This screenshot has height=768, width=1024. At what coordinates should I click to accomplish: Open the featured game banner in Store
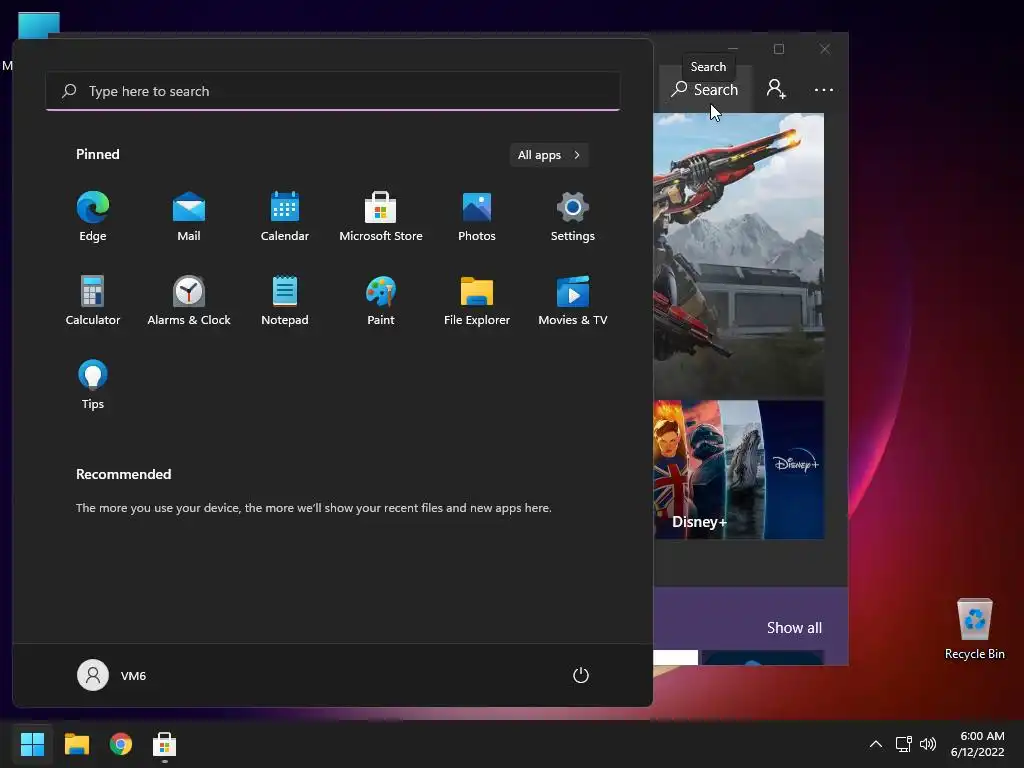(739, 255)
